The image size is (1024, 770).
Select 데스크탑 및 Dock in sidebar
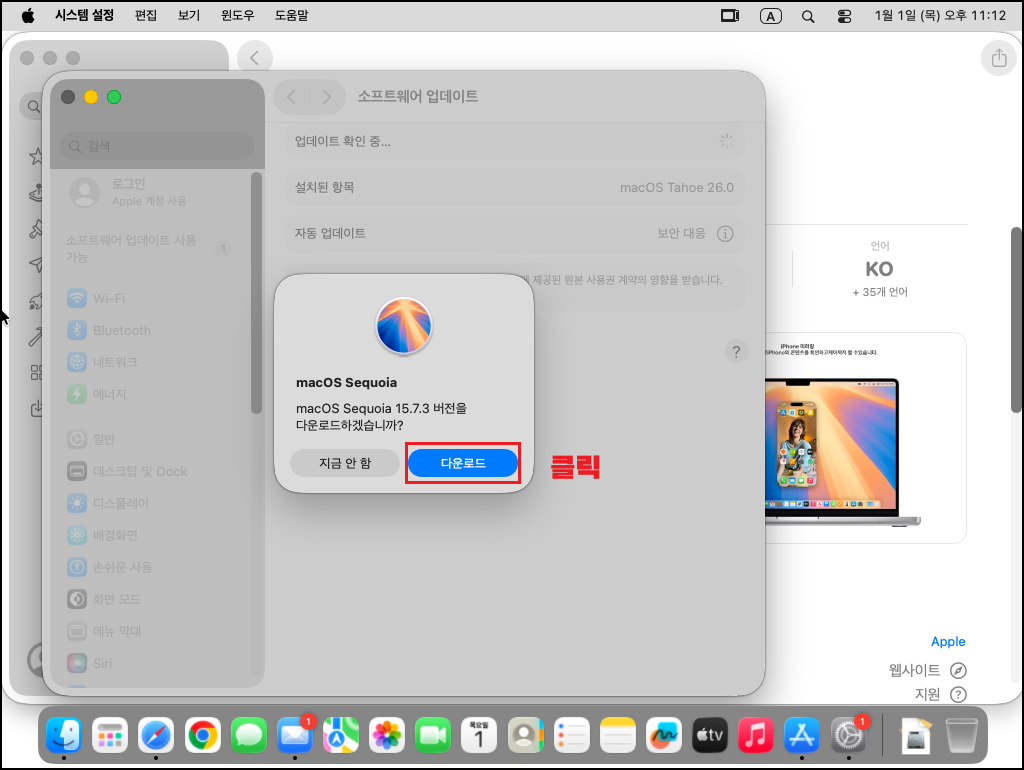(150, 471)
